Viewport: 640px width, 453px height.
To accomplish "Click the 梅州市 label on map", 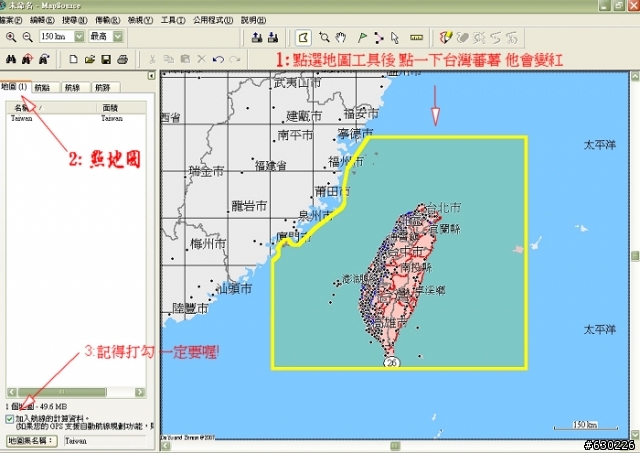I will [x=208, y=244].
